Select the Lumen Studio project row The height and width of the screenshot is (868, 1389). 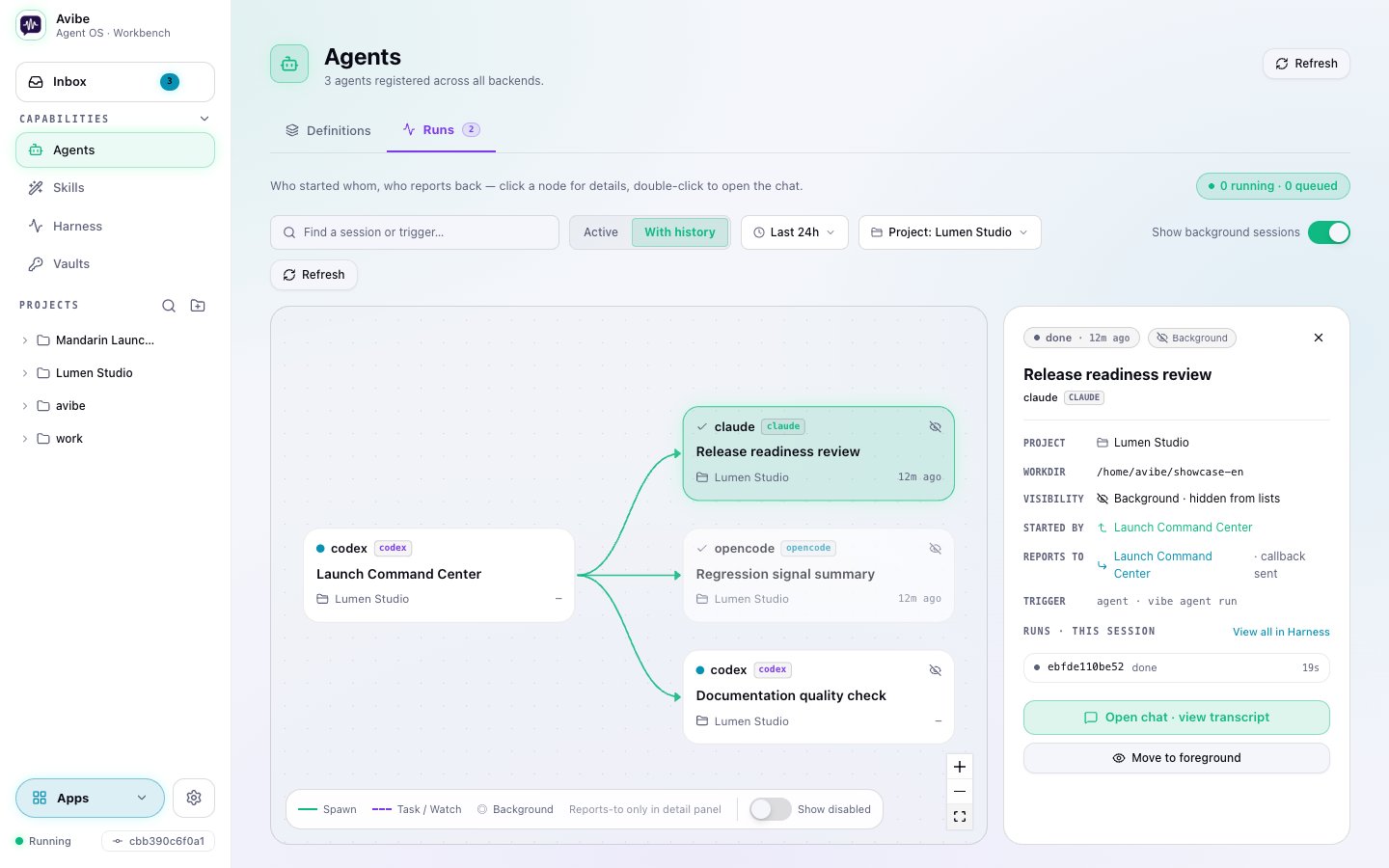click(x=115, y=373)
